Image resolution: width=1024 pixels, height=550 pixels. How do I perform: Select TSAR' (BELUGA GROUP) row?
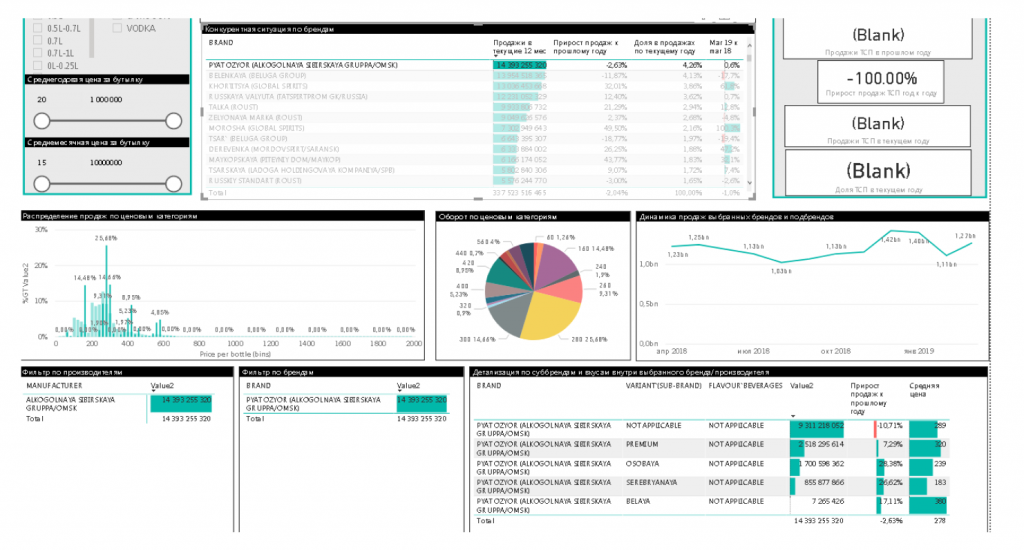pyautogui.click(x=475, y=138)
